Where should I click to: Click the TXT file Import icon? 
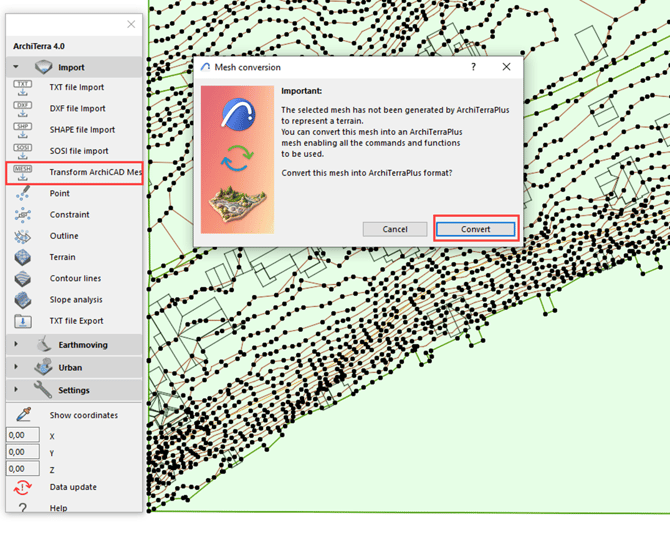click(23, 88)
